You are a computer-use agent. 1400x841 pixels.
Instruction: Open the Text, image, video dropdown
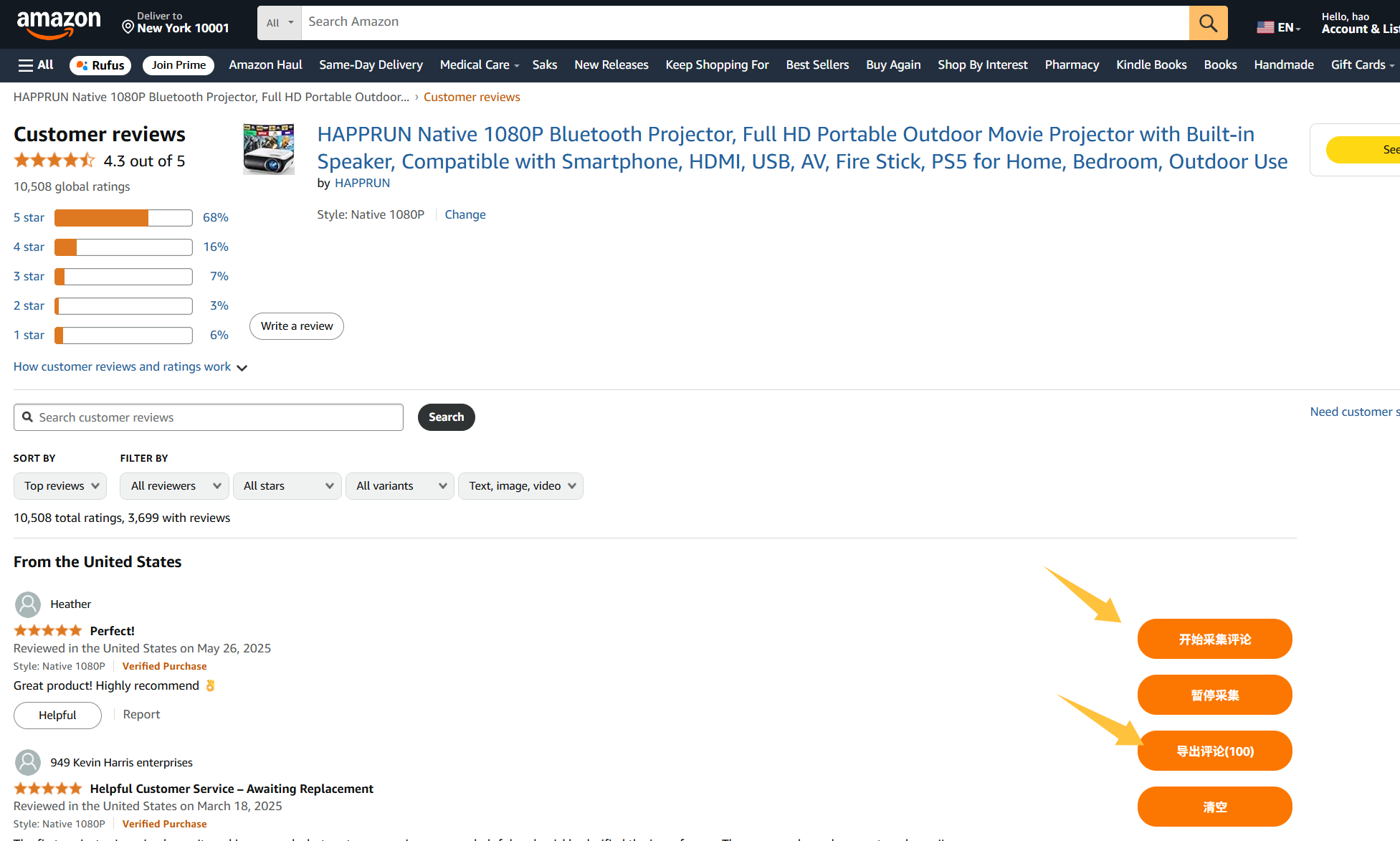520,486
